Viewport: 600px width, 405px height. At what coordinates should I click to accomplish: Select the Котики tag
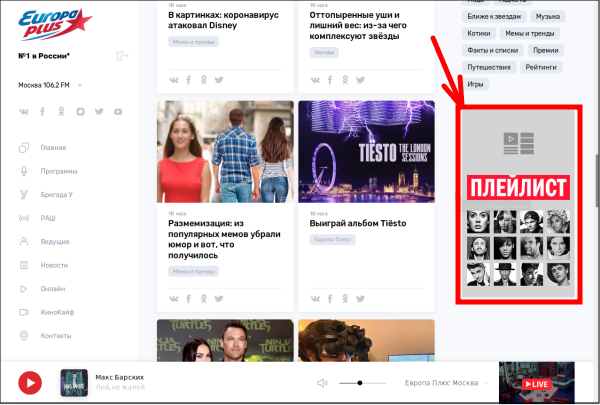[x=479, y=33]
